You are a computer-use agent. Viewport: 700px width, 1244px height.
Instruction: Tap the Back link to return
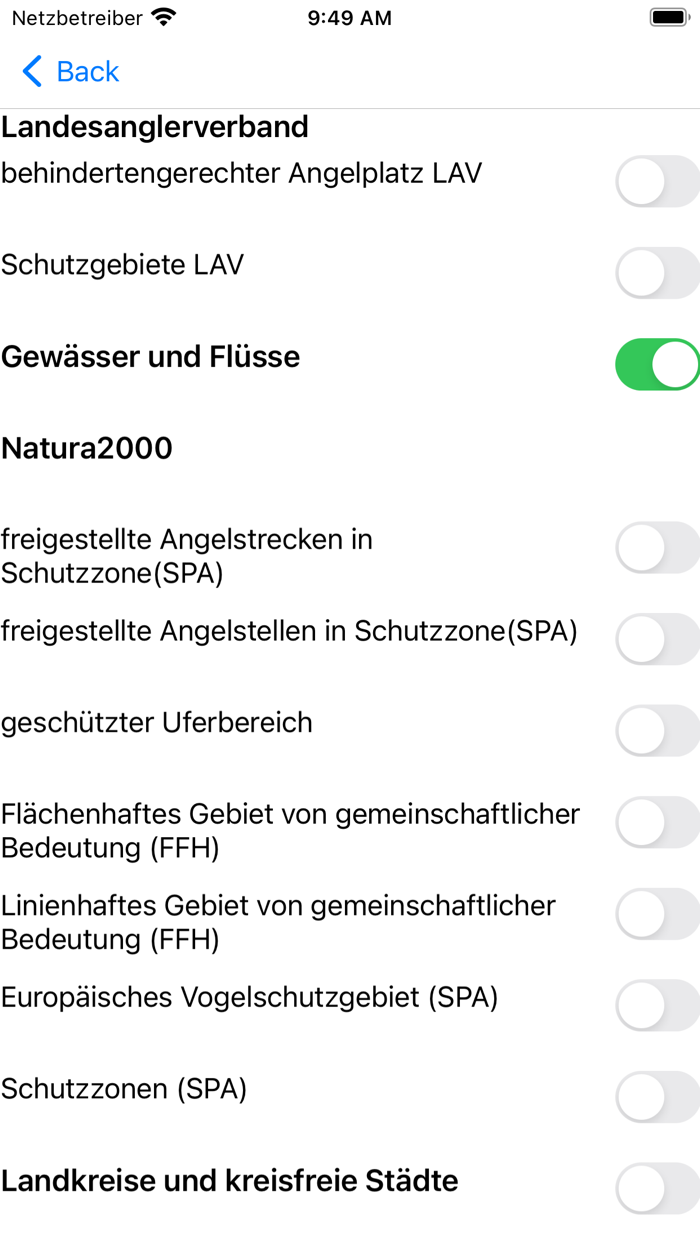tap(88, 71)
